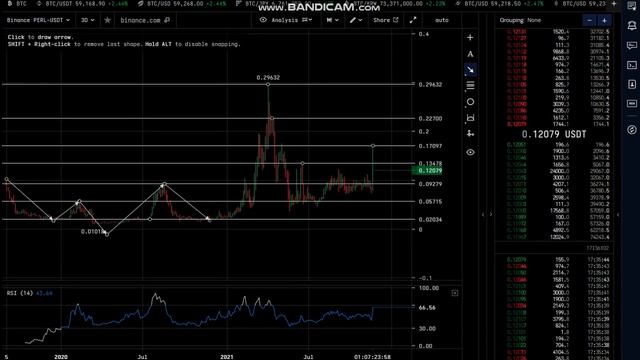Select the crosshair plus tool
The image size is (640, 360).
click(x=470, y=38)
